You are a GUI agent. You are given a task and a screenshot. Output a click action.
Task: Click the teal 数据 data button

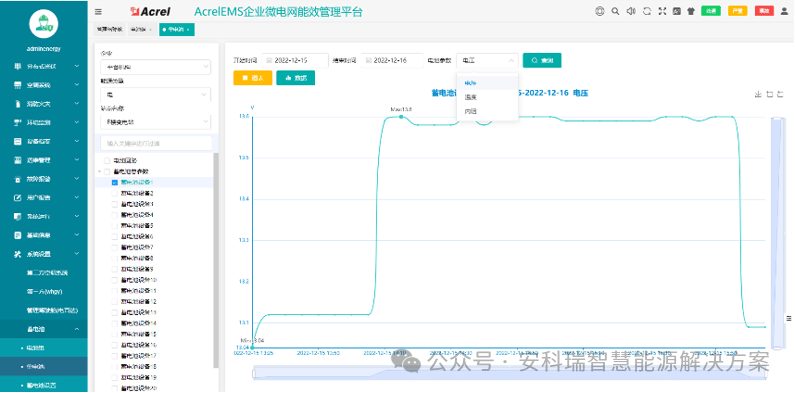(296, 78)
